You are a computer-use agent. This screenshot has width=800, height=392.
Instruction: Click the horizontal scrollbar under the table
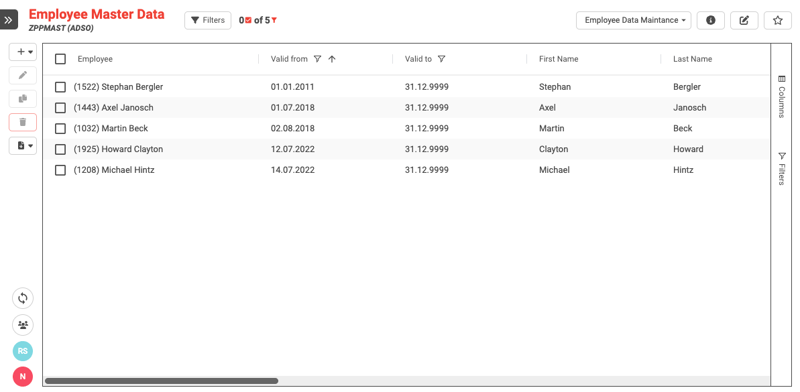(x=161, y=381)
